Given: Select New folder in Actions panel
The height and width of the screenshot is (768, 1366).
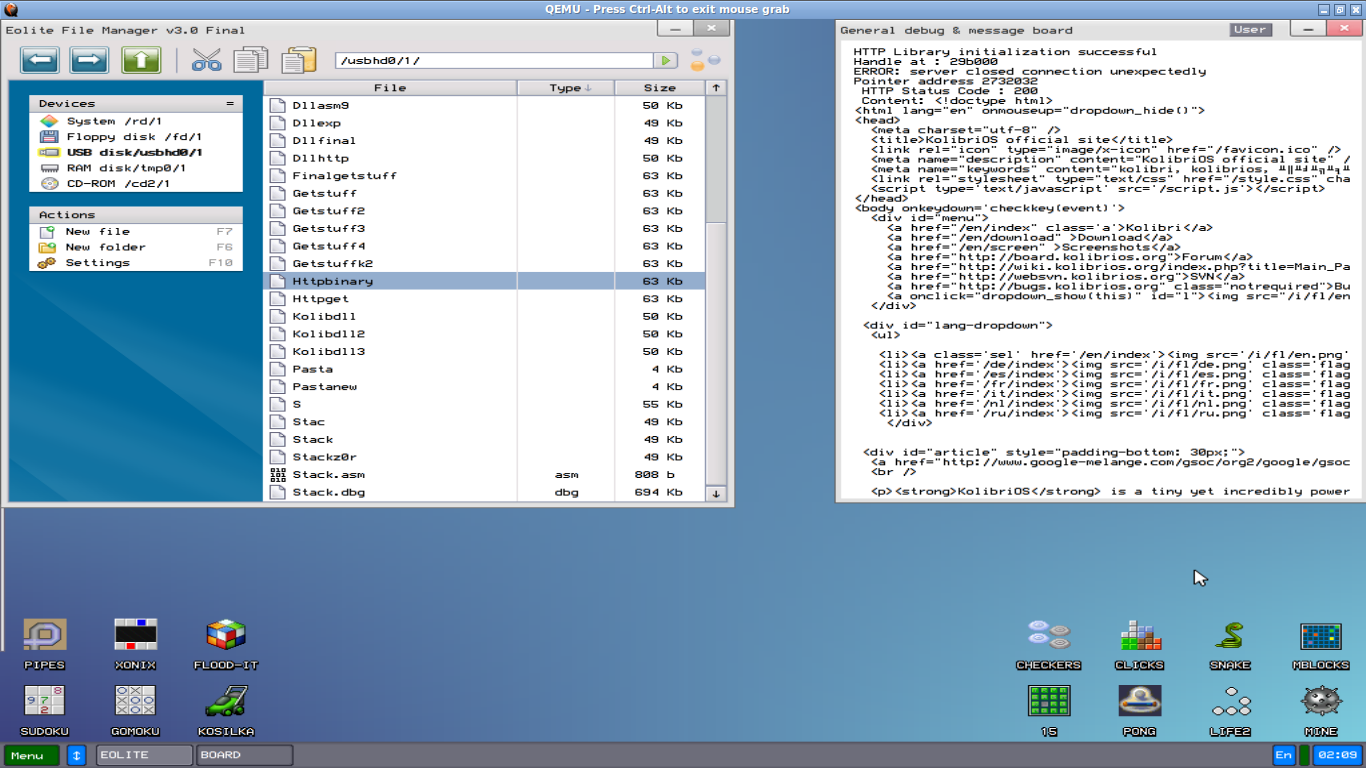Looking at the screenshot, I should click(x=105, y=247).
